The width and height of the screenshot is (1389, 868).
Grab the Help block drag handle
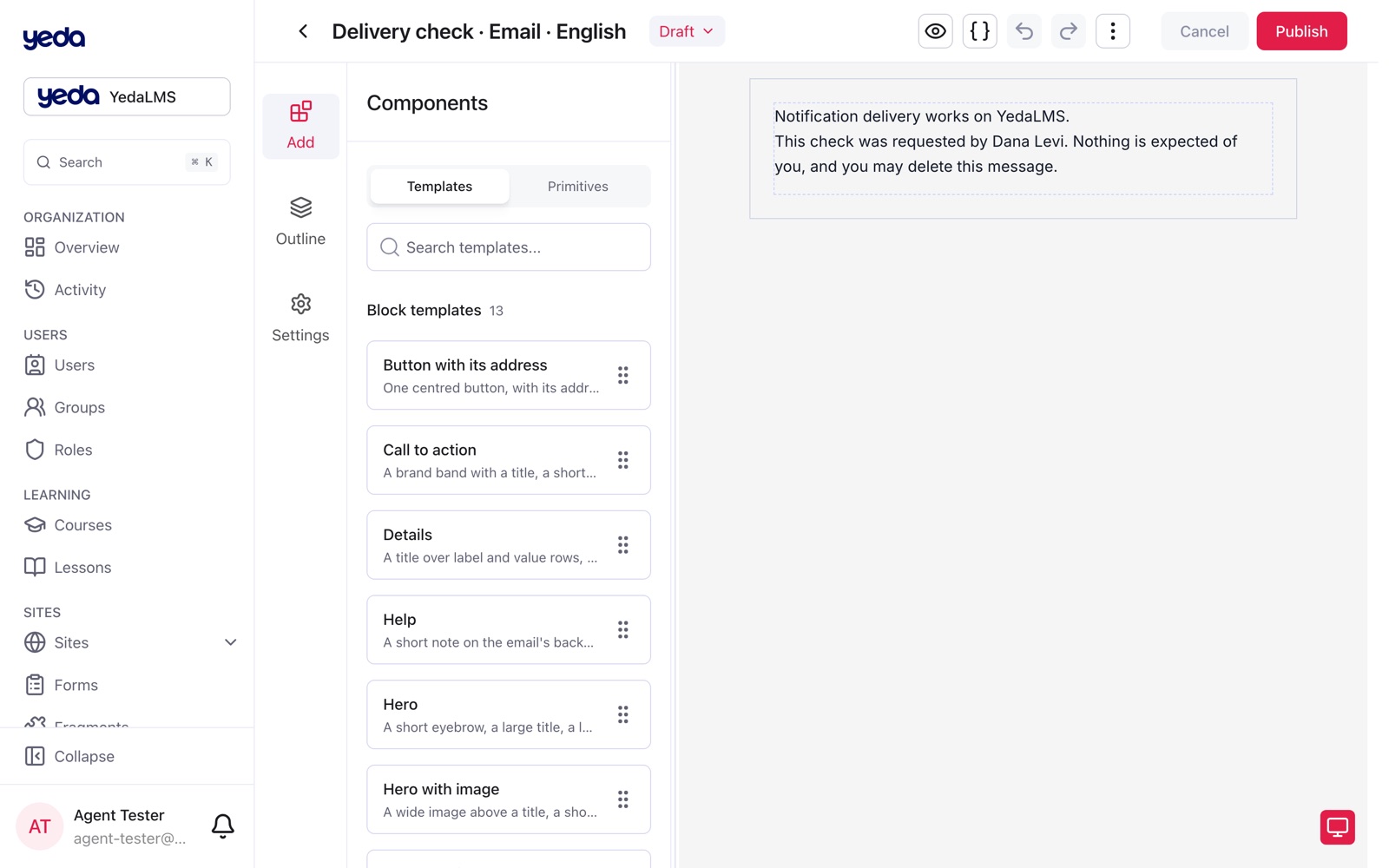pyautogui.click(x=623, y=630)
